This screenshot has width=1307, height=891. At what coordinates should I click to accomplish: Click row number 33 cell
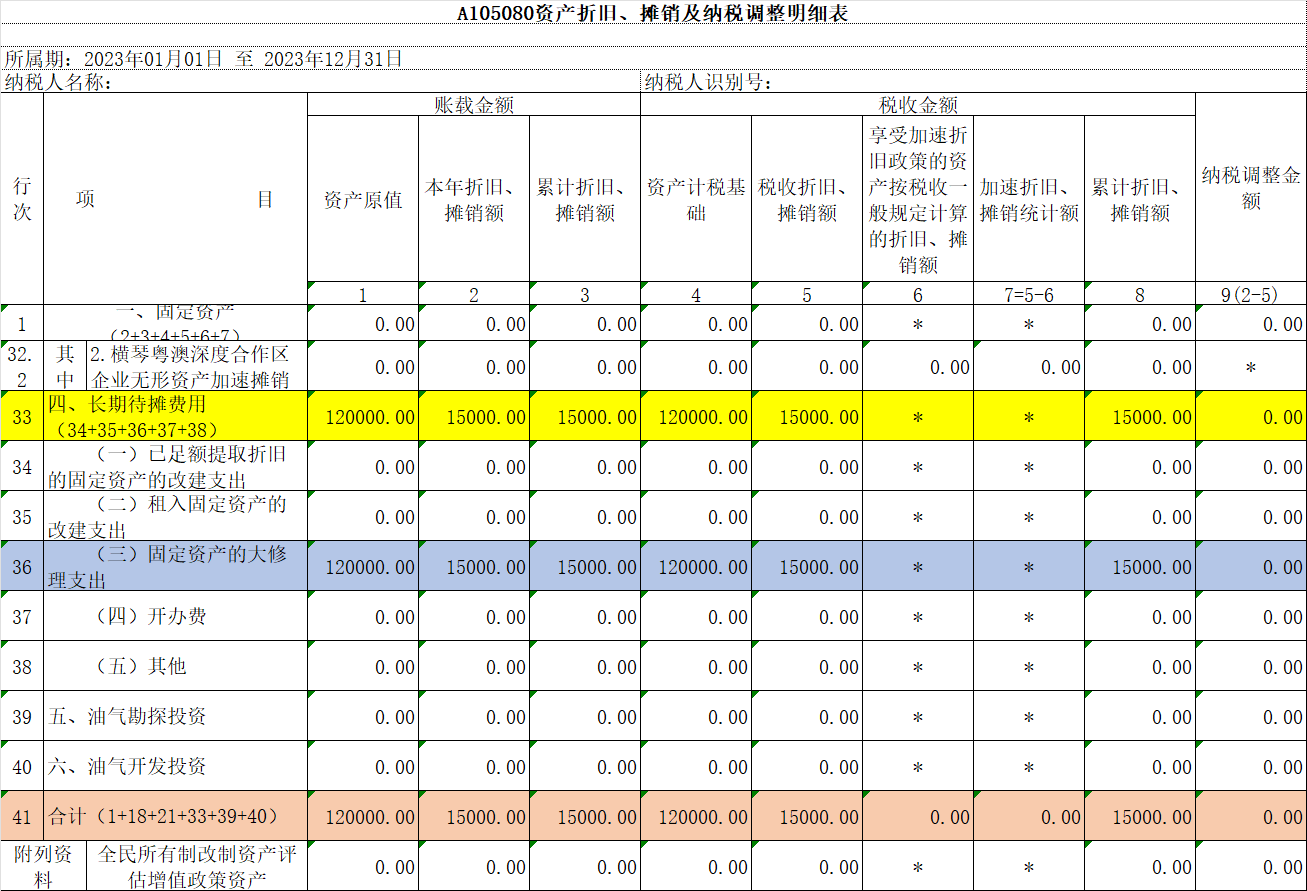point(22,416)
